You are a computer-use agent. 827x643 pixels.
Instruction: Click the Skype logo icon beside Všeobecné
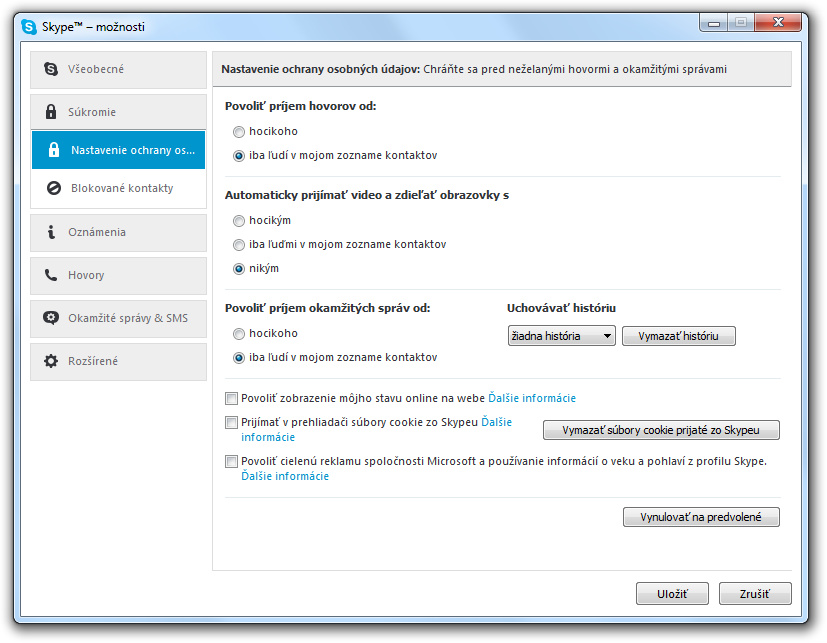51,69
